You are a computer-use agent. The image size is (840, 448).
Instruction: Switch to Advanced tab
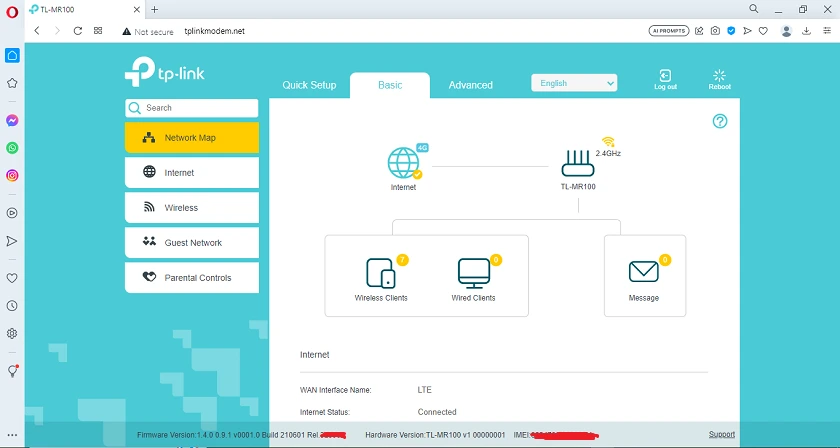point(470,85)
